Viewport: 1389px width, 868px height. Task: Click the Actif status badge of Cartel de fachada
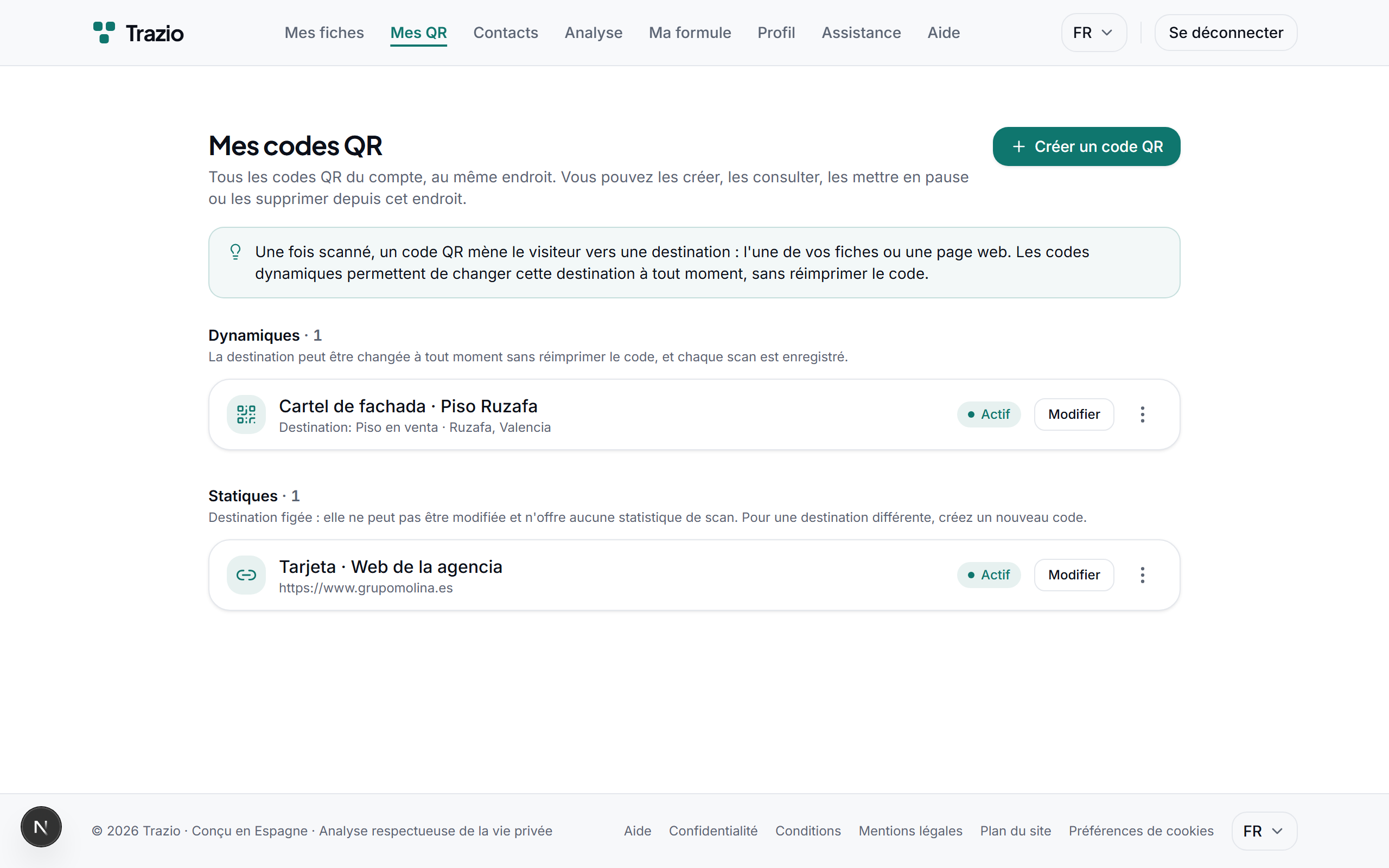coord(989,414)
